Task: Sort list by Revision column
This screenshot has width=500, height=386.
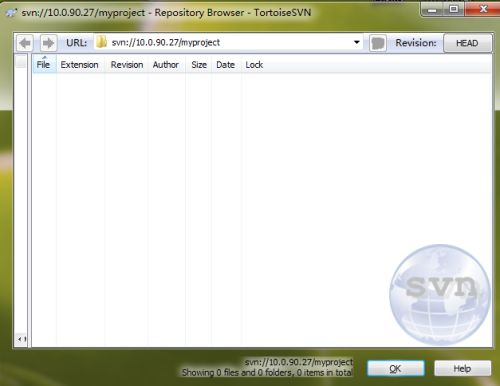Action: (x=127, y=64)
